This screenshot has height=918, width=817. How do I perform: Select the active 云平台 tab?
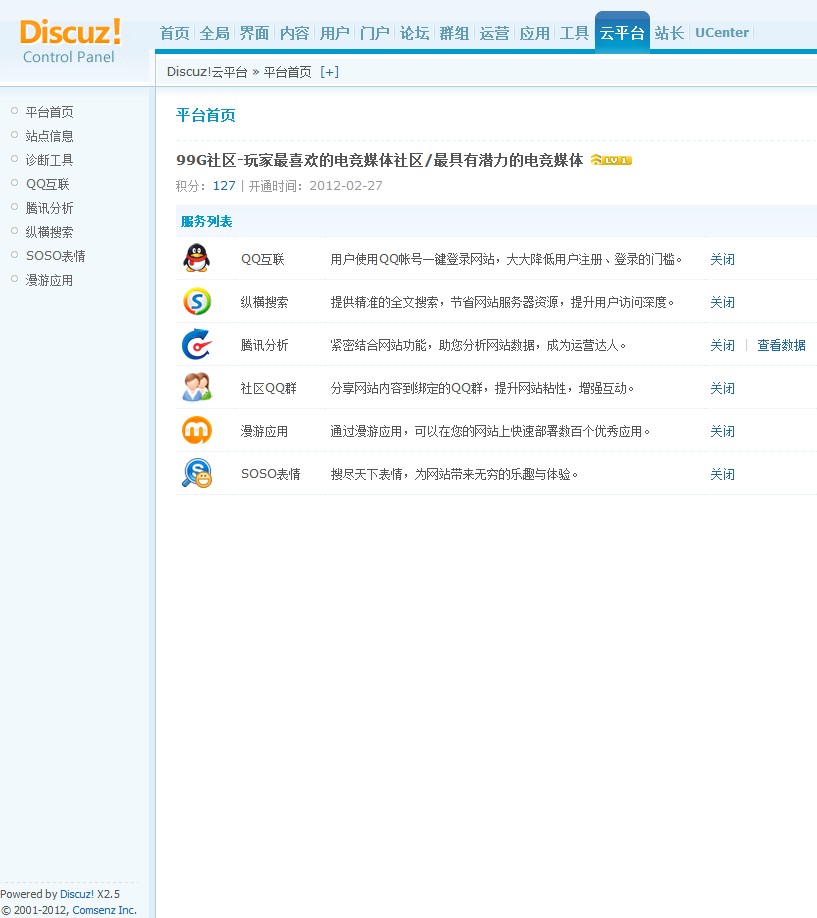pyautogui.click(x=622, y=33)
